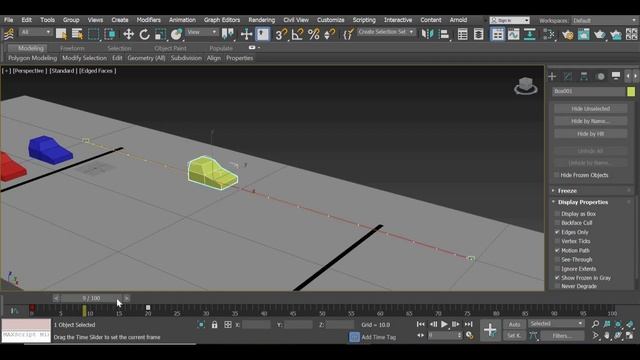The width and height of the screenshot is (640, 360).
Task: Toggle 3D Snaps
Action: click(281, 34)
